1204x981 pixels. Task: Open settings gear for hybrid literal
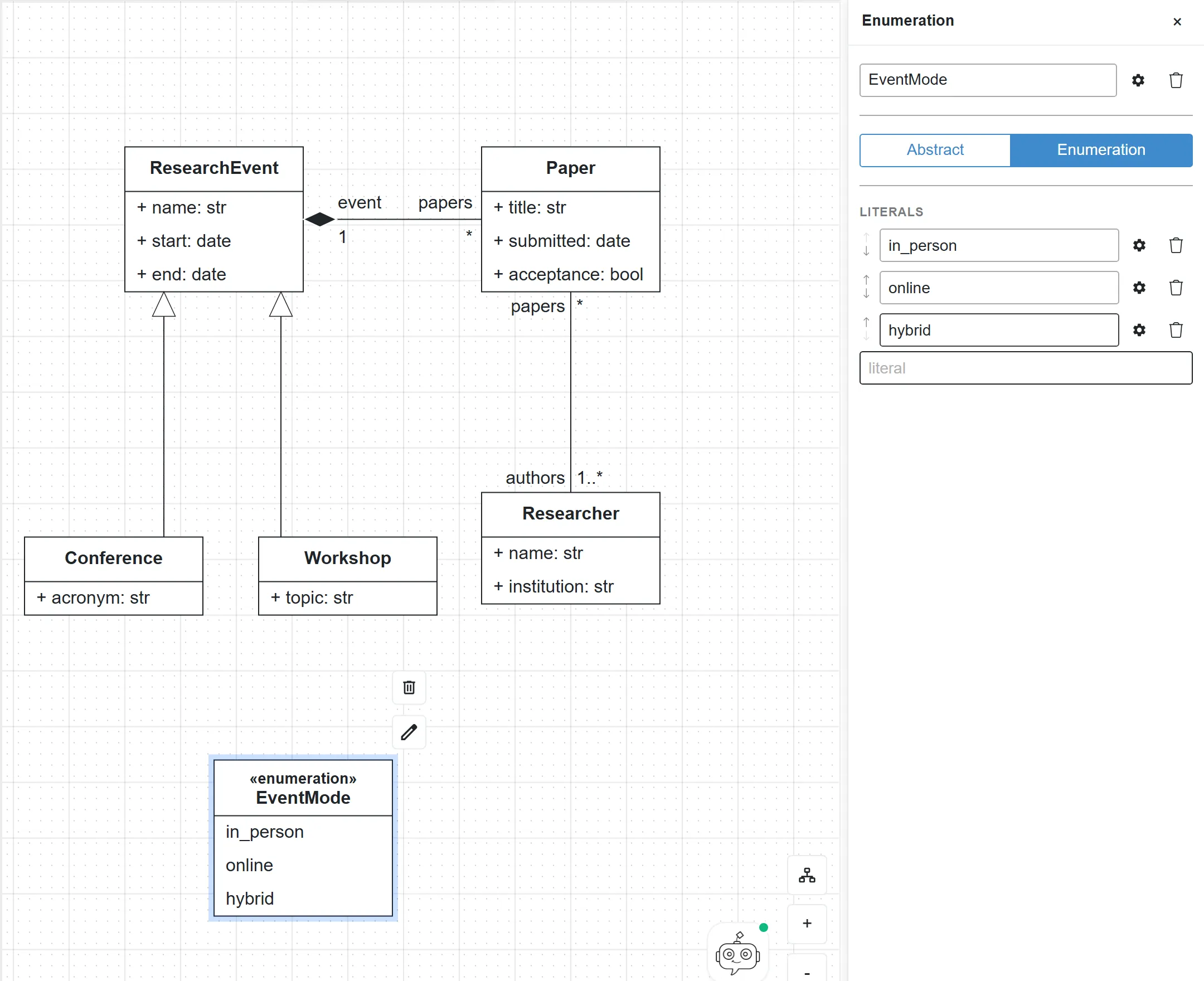click(1139, 330)
